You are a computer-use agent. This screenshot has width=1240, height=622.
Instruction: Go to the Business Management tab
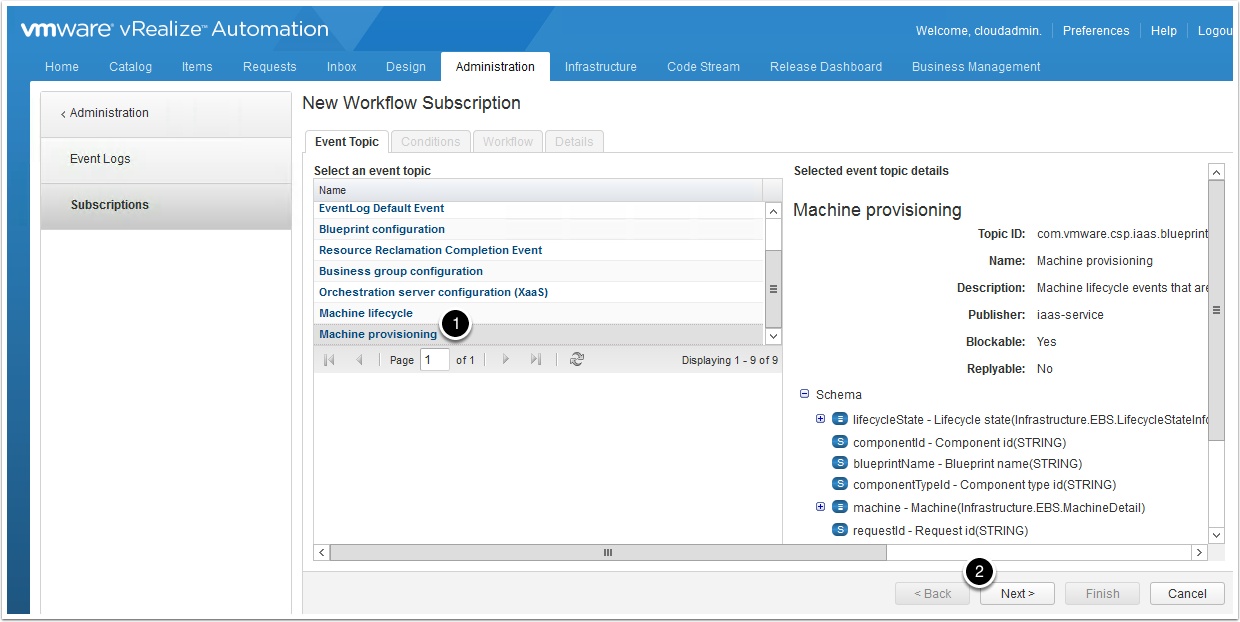tap(976, 67)
